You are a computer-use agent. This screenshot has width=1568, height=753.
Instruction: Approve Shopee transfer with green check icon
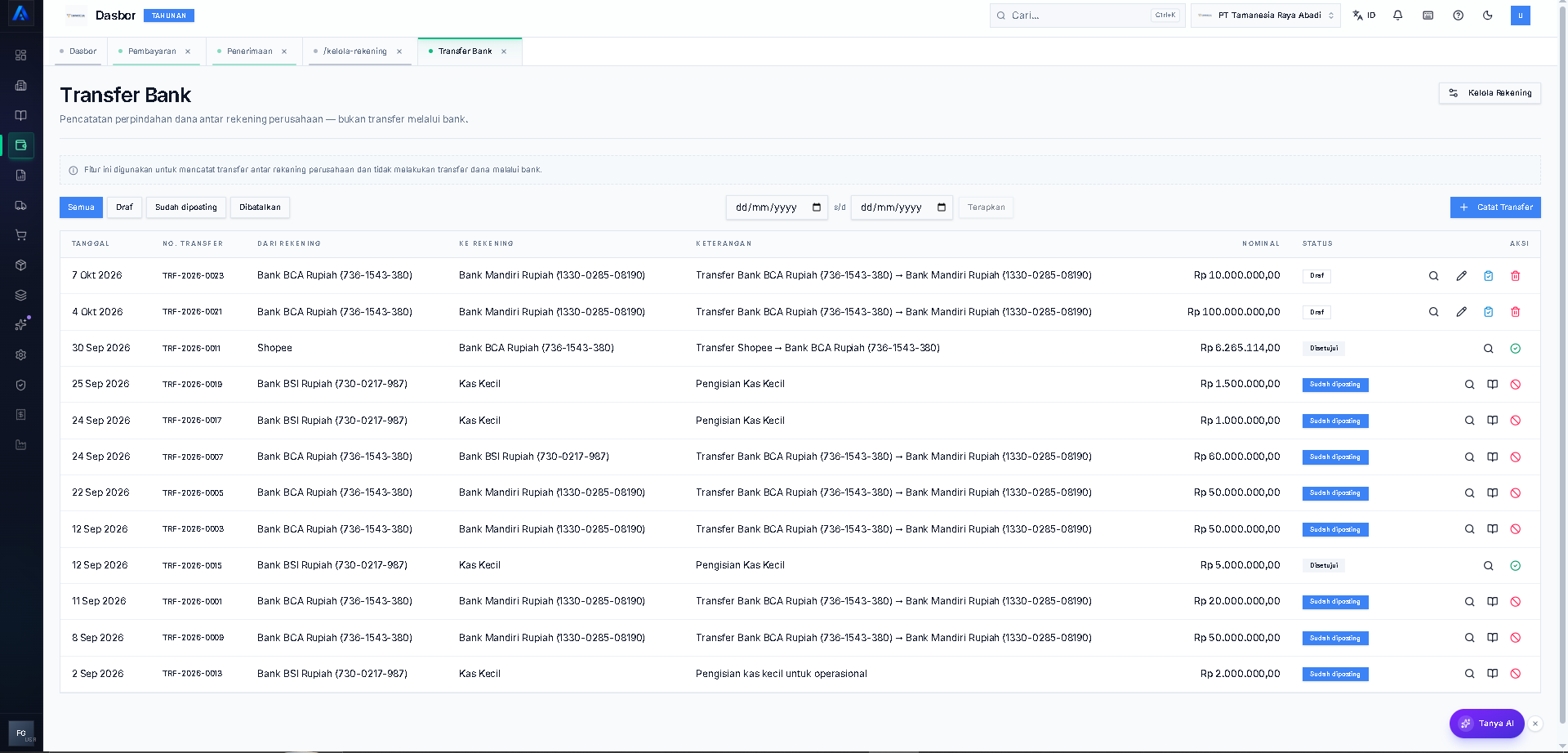(1515, 349)
